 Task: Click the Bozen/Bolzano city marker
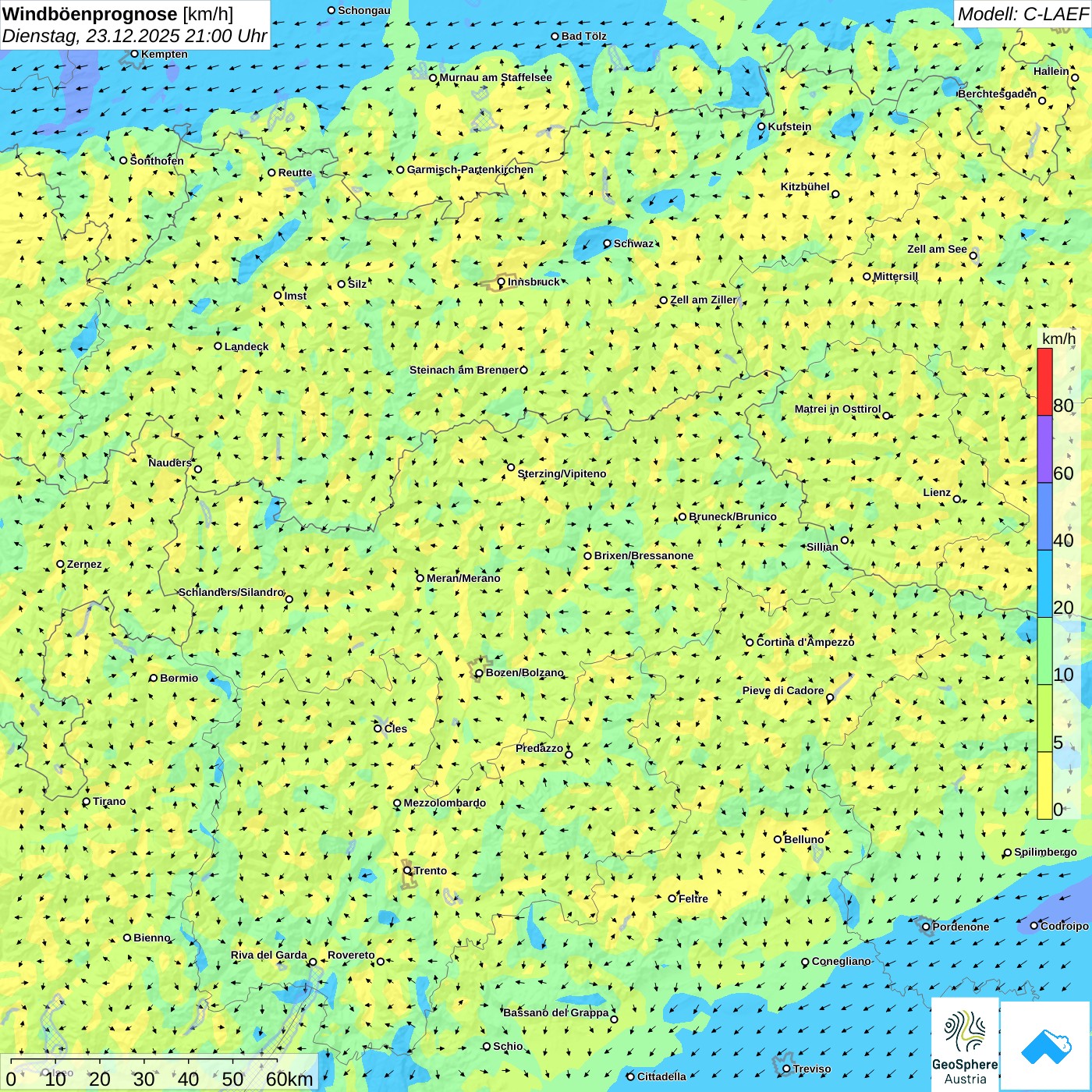click(x=479, y=673)
